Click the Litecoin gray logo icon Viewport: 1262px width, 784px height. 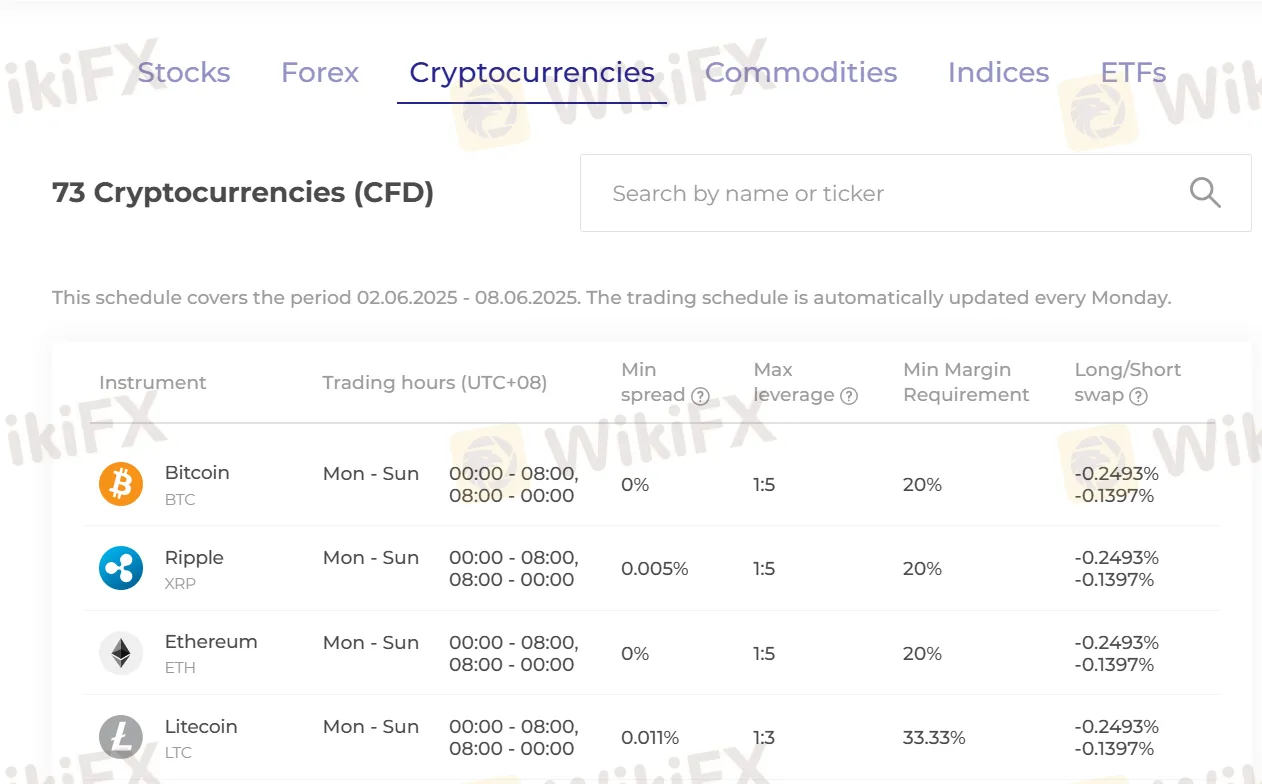click(x=121, y=738)
